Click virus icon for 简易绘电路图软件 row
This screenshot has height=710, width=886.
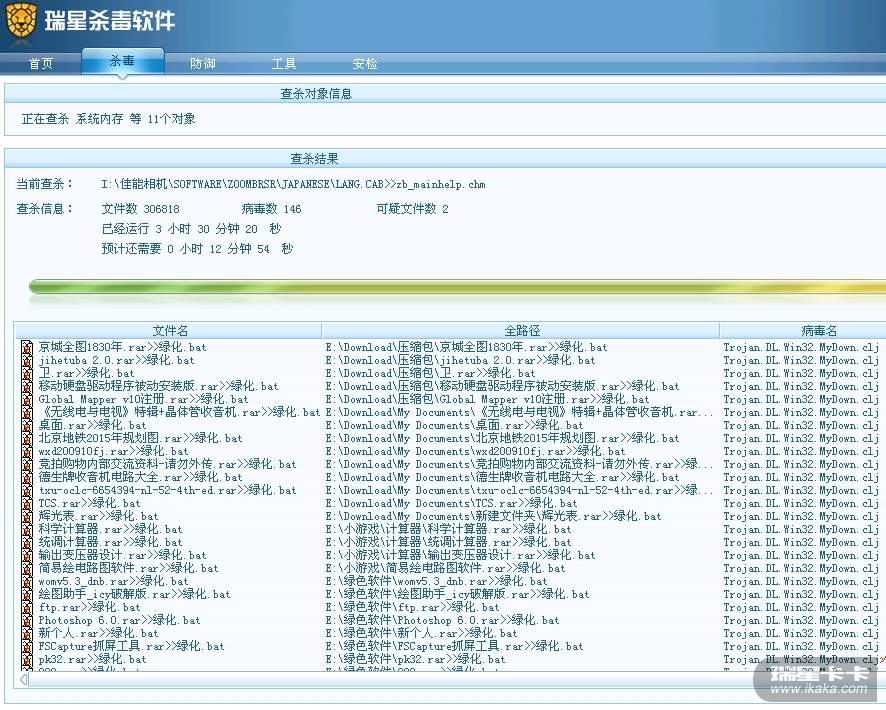(27, 568)
